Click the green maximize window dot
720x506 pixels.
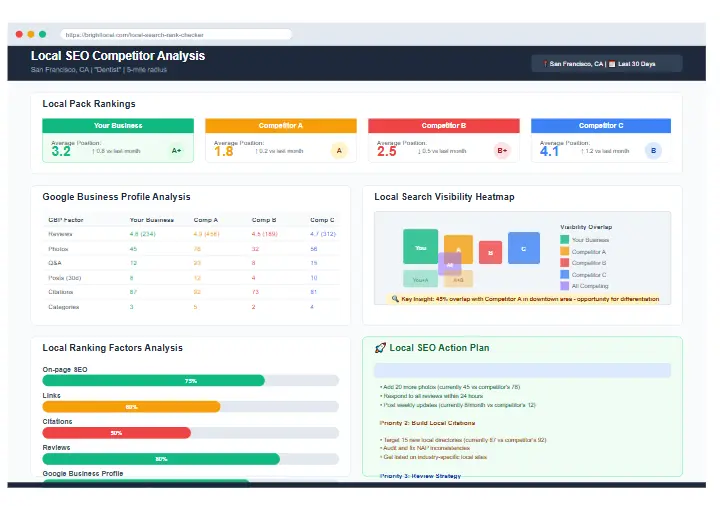click(x=43, y=34)
